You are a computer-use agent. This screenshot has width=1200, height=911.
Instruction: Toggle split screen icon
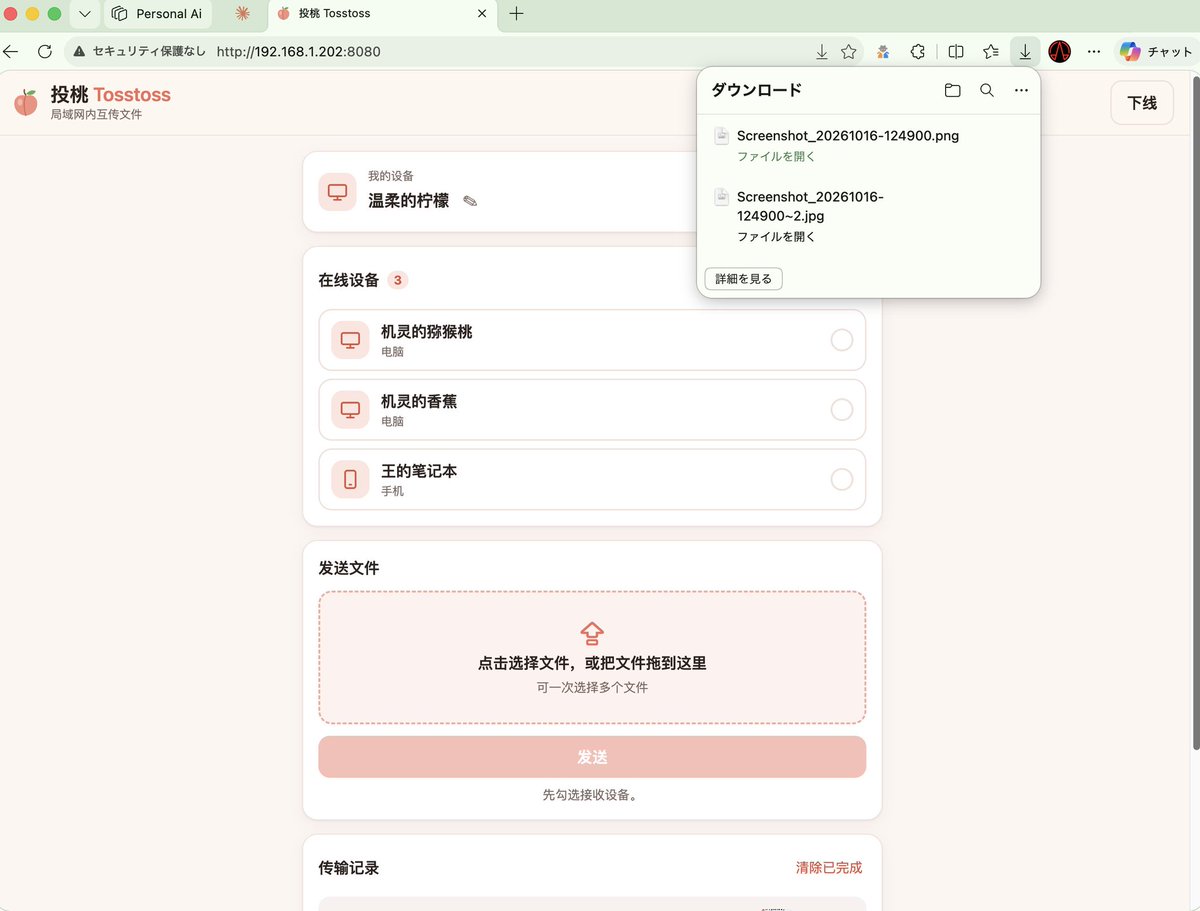pos(956,51)
